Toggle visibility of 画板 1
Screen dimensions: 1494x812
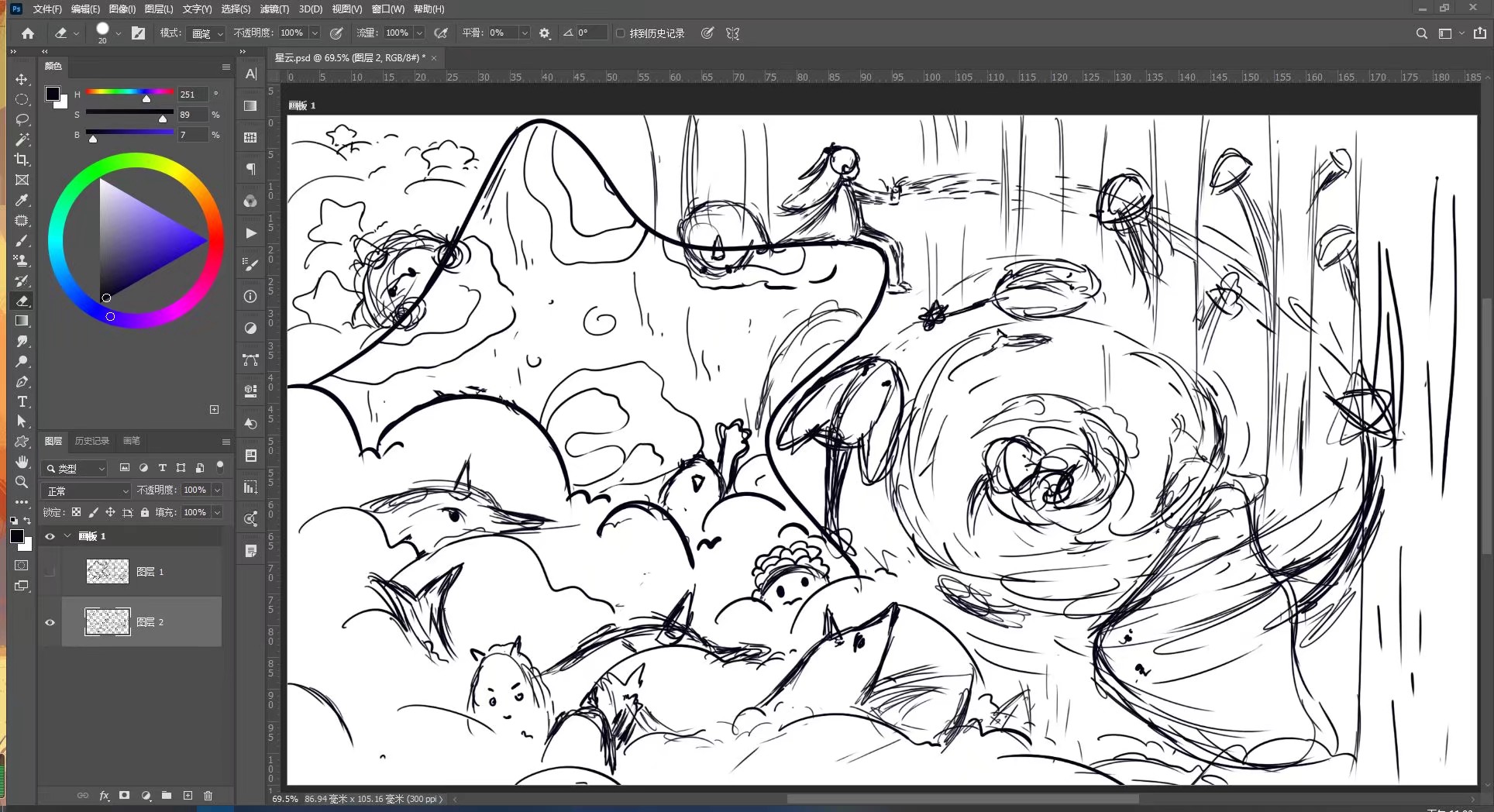coord(50,536)
